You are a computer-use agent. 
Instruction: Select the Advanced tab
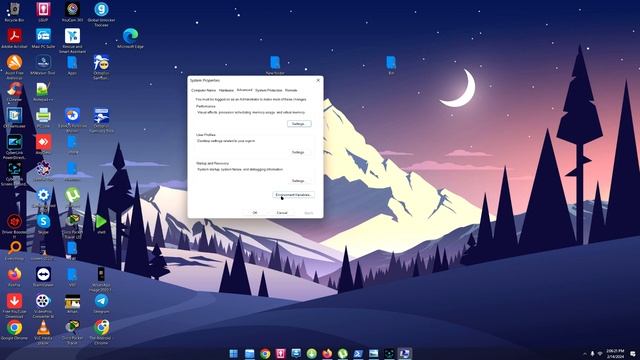tap(244, 90)
